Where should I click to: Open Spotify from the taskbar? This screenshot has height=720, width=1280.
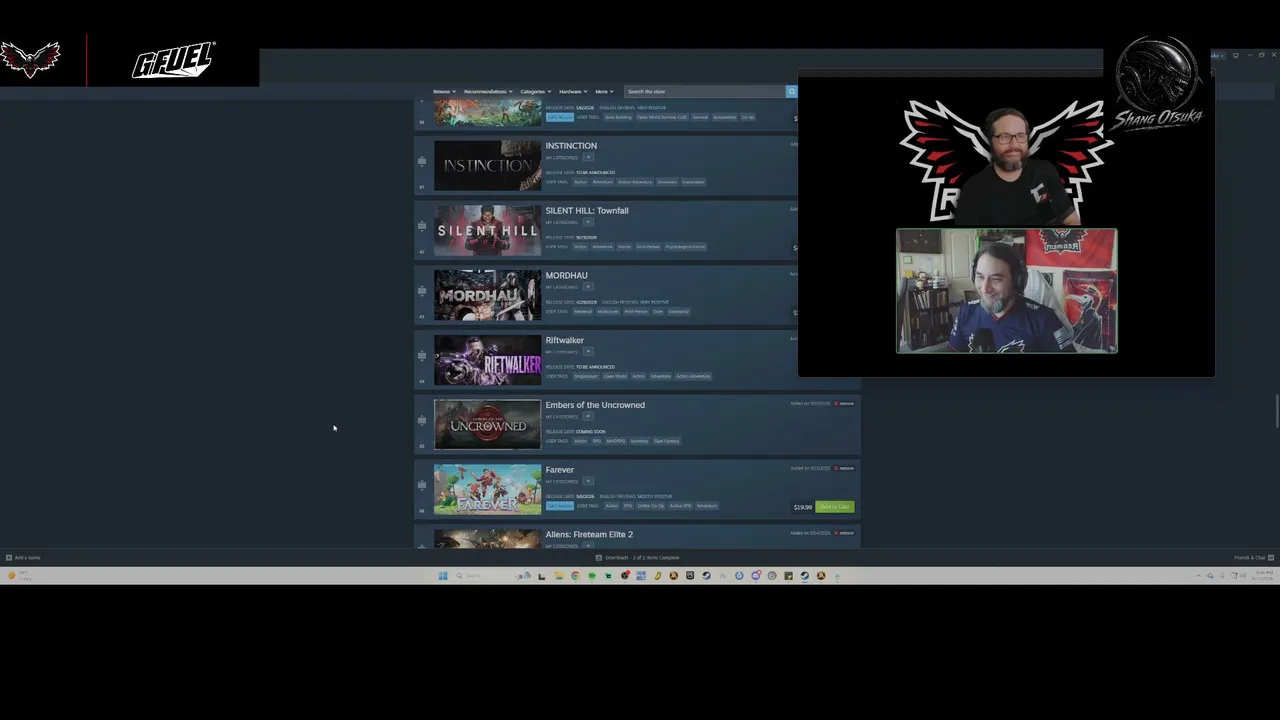pos(591,576)
